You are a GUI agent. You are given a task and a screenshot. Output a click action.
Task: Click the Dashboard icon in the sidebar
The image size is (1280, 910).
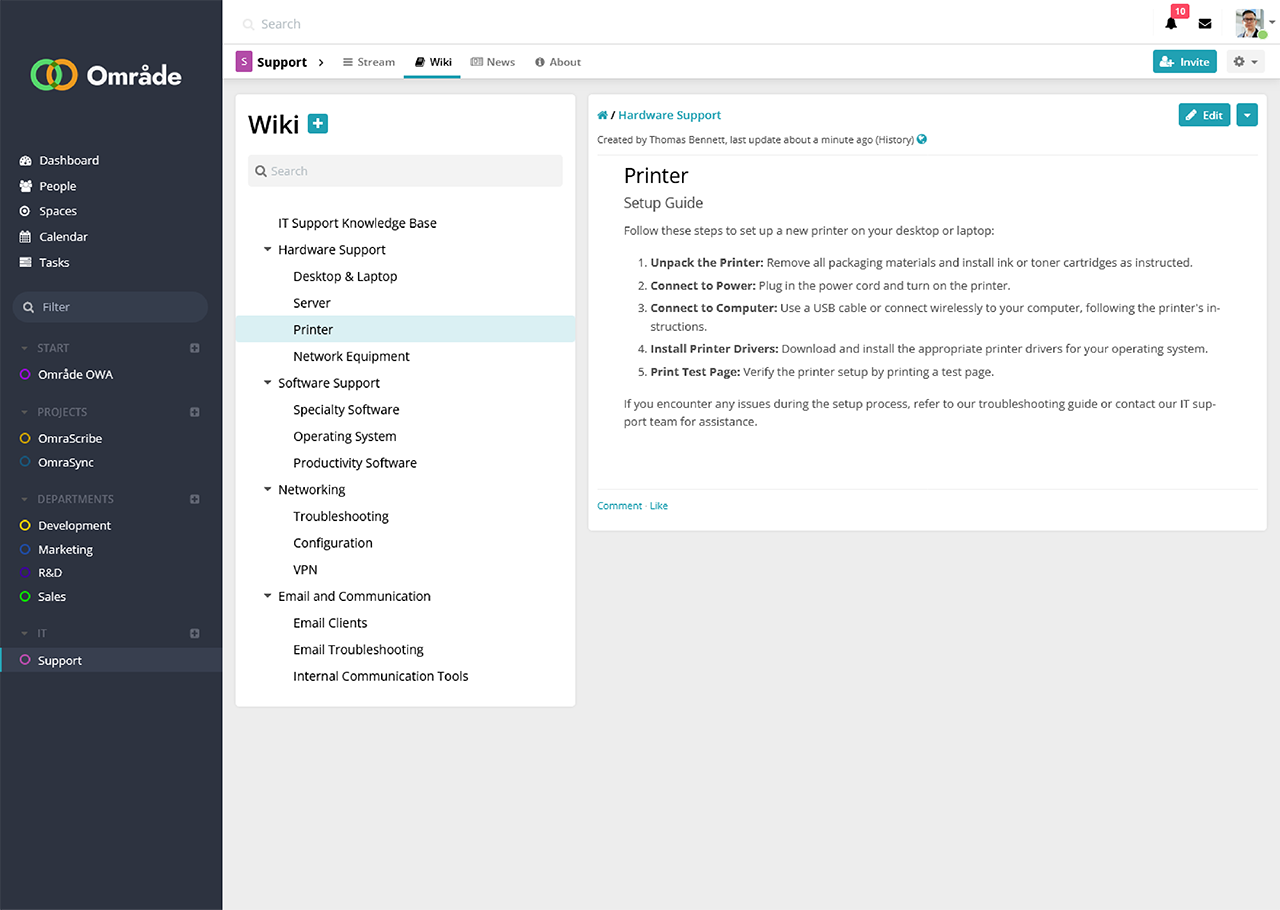[26, 160]
